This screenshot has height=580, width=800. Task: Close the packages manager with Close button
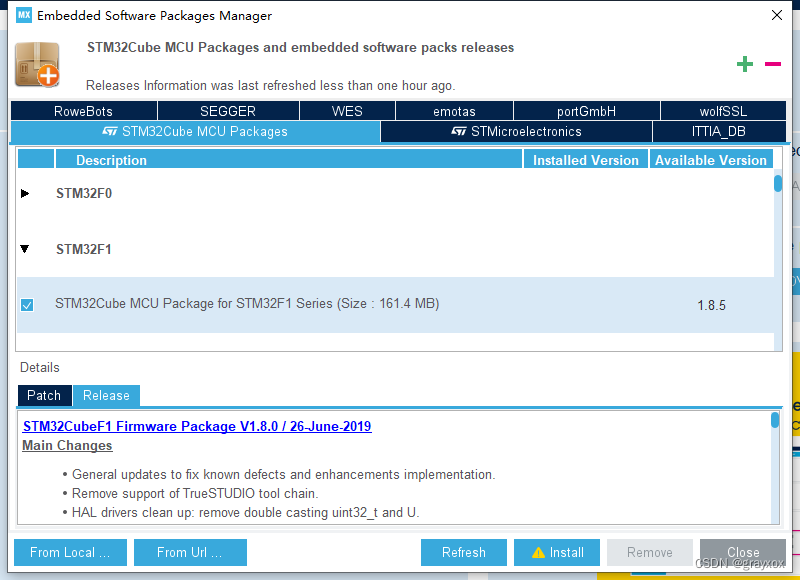[743, 552]
